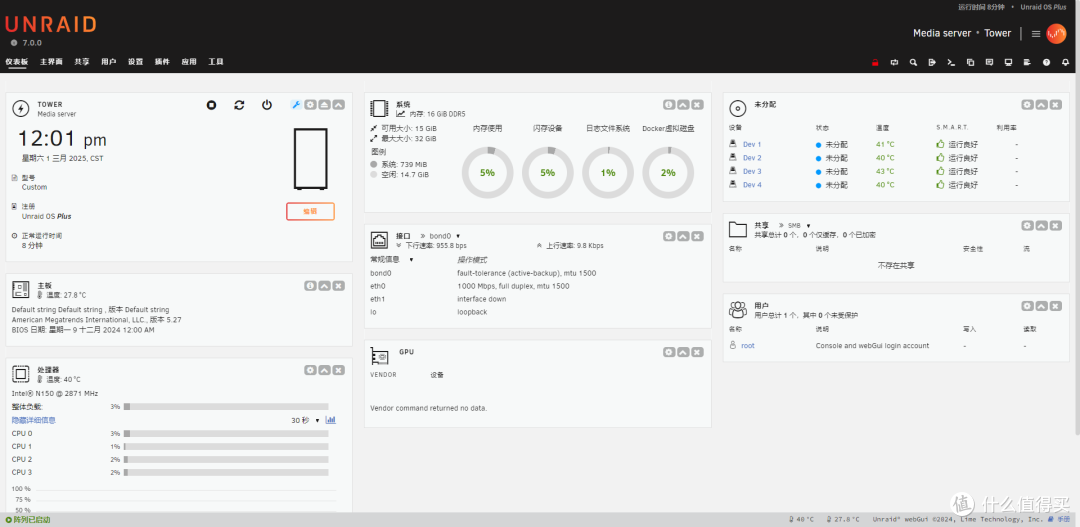Open the 设置 menu item
The width and height of the screenshot is (1080, 527).
coord(136,62)
